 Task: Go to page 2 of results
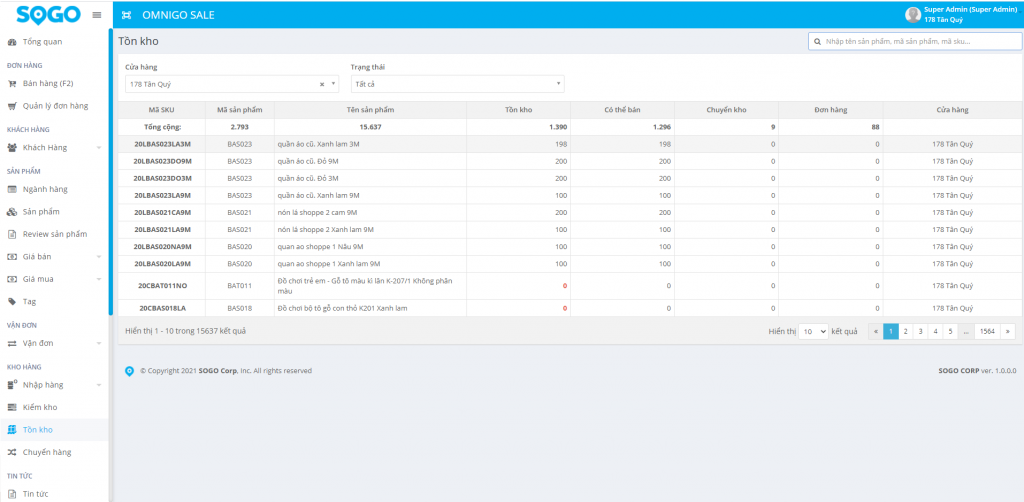coord(905,331)
